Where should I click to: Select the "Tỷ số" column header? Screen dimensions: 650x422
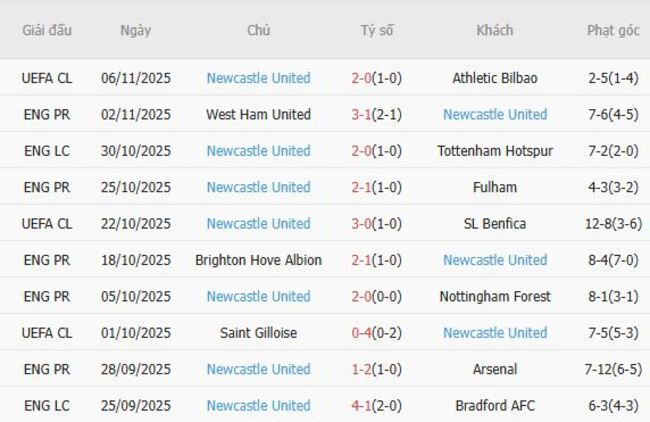[x=377, y=30]
